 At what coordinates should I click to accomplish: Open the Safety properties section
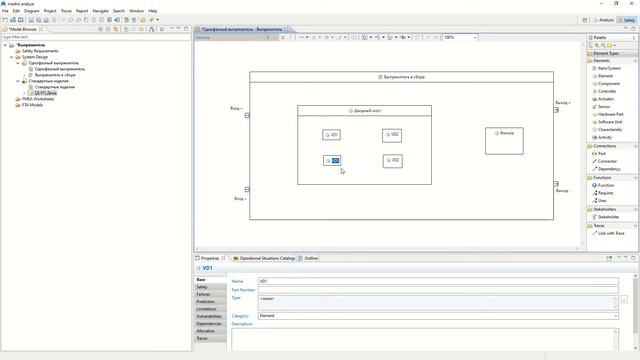click(x=210, y=287)
